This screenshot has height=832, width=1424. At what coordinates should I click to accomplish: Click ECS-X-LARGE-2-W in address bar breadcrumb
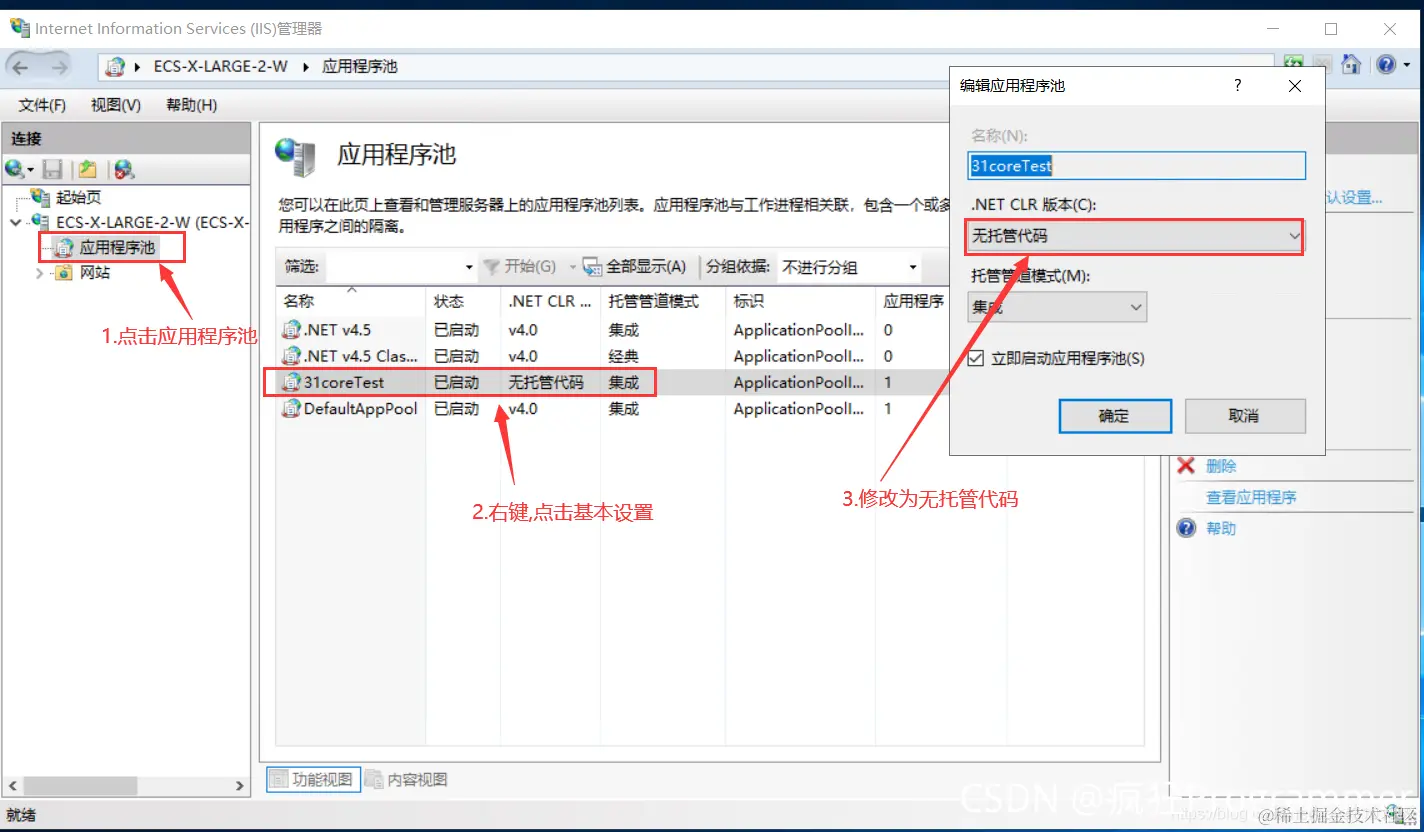(220, 67)
